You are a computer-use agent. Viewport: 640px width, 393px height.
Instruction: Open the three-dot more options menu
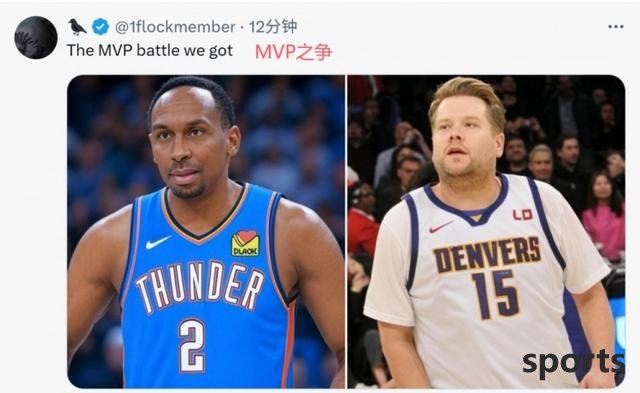[x=616, y=27]
